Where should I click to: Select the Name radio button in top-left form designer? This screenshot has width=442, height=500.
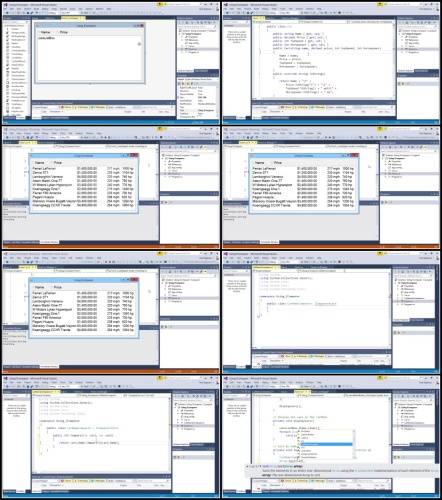point(45,32)
